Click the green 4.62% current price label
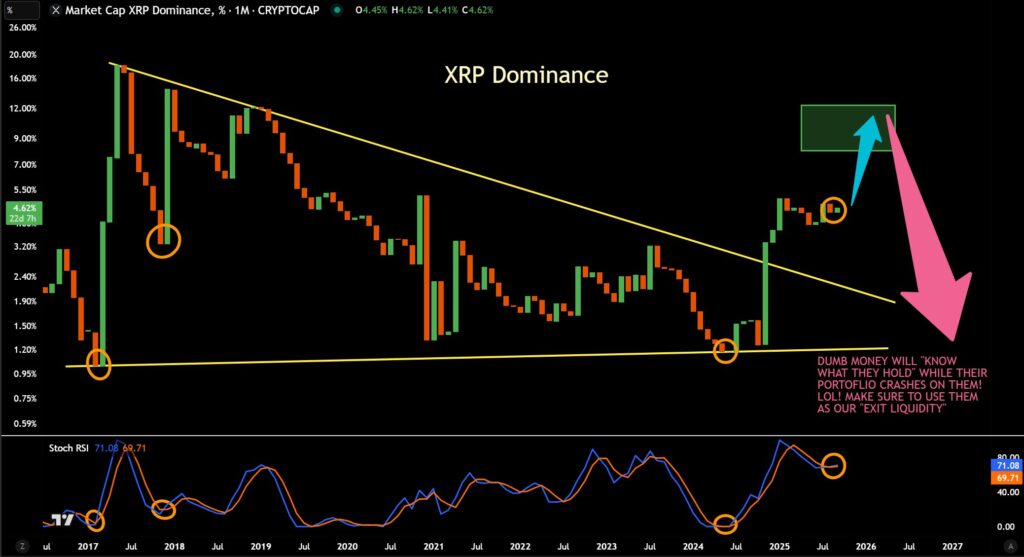The width and height of the screenshot is (1024, 557). 24,208
